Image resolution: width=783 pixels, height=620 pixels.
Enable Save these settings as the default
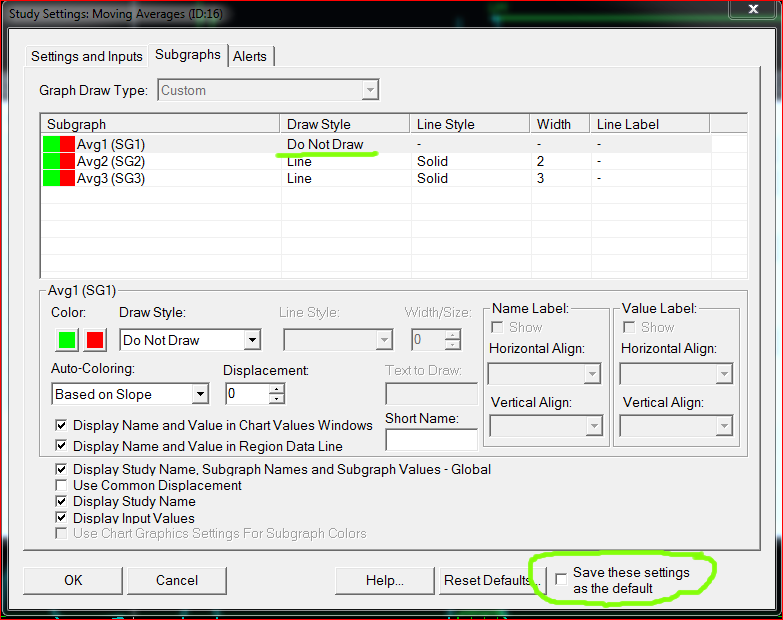[561, 578]
